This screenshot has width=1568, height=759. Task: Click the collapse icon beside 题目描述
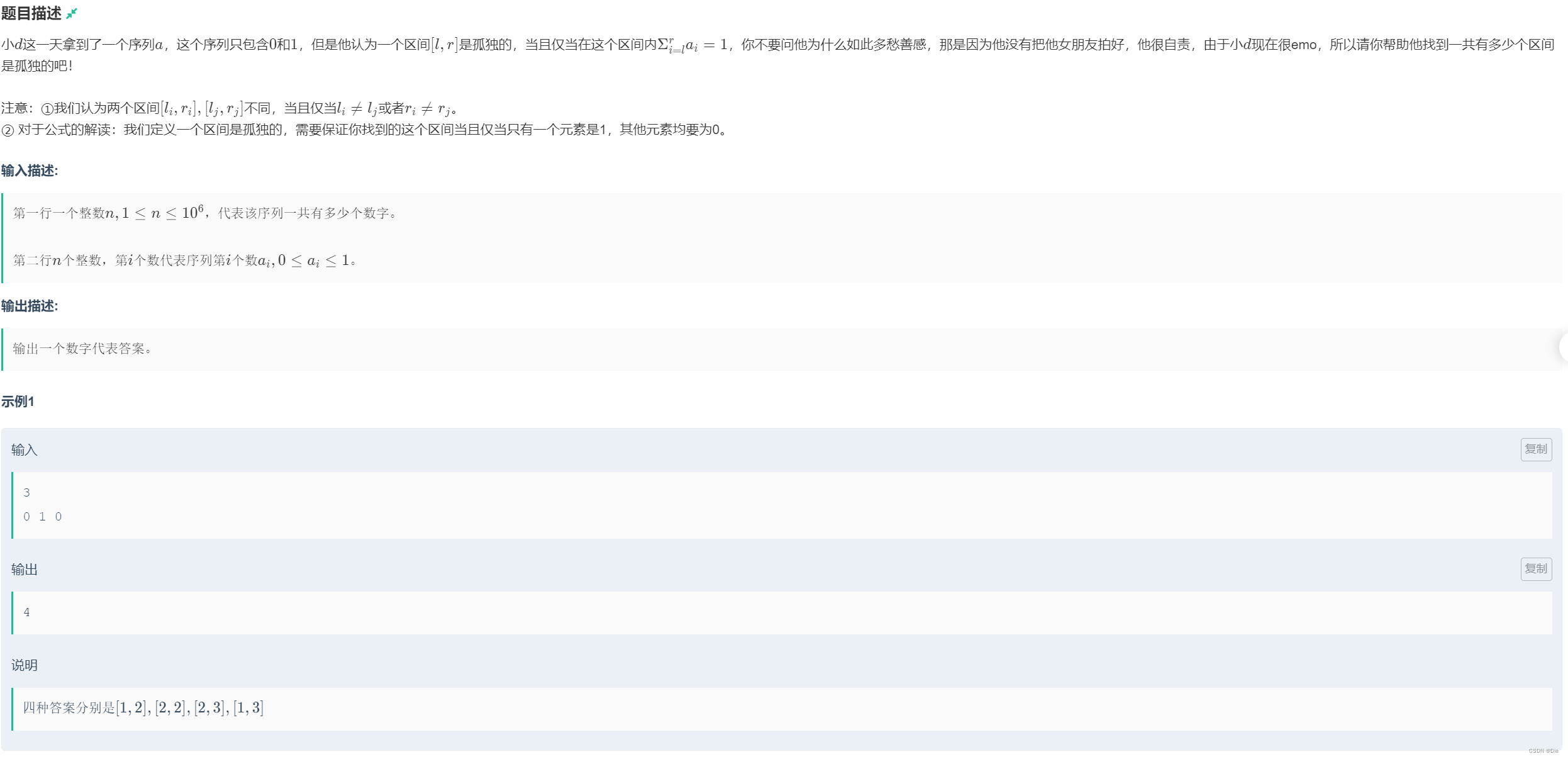[x=72, y=13]
